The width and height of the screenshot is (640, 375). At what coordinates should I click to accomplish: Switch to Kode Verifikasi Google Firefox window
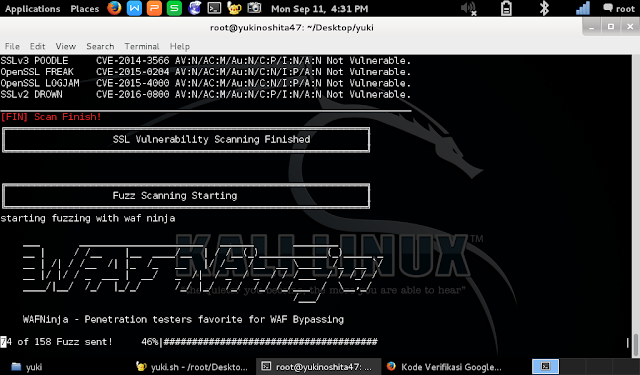[x=444, y=366]
